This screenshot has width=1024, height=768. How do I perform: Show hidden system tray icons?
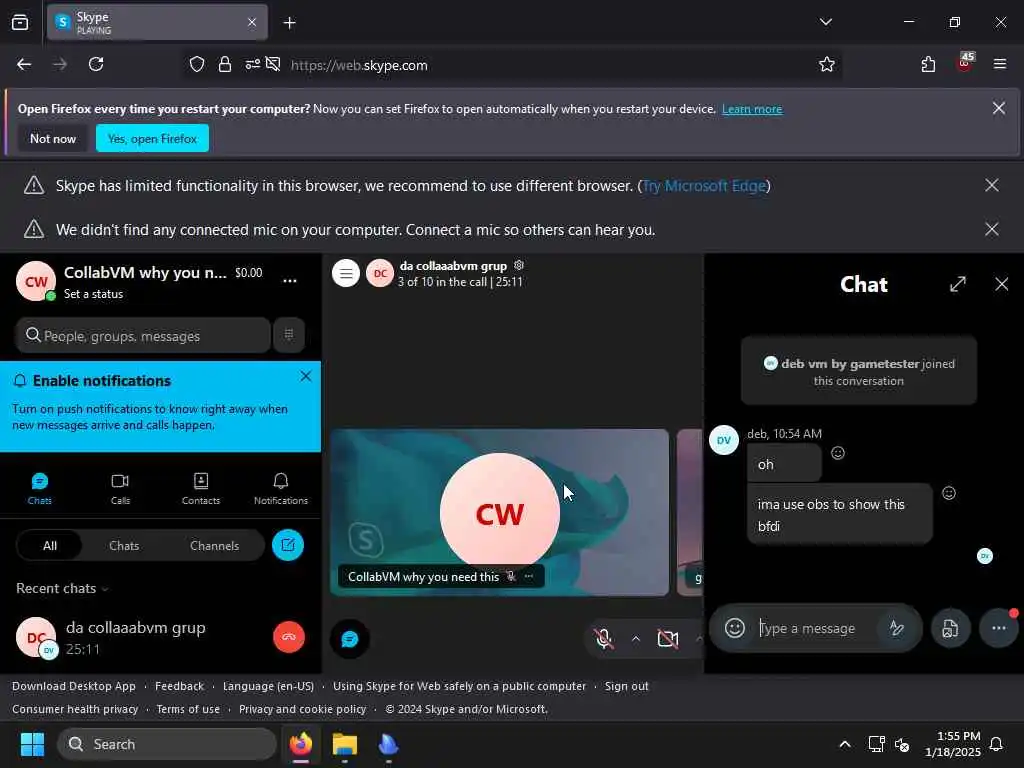click(x=844, y=744)
